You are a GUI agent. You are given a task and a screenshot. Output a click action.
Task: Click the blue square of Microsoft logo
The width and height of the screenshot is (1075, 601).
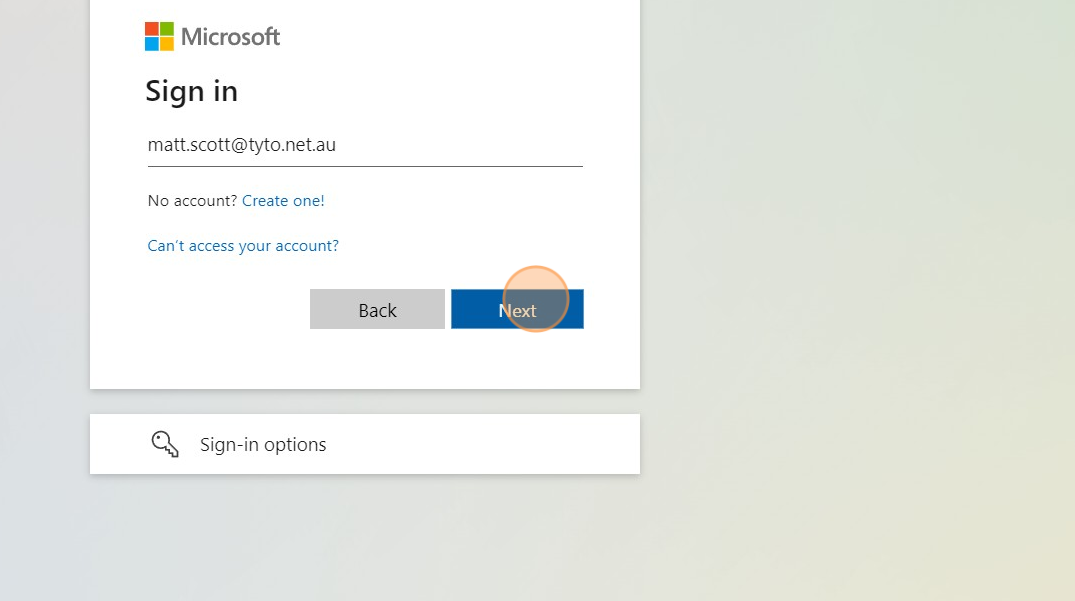coord(152,44)
